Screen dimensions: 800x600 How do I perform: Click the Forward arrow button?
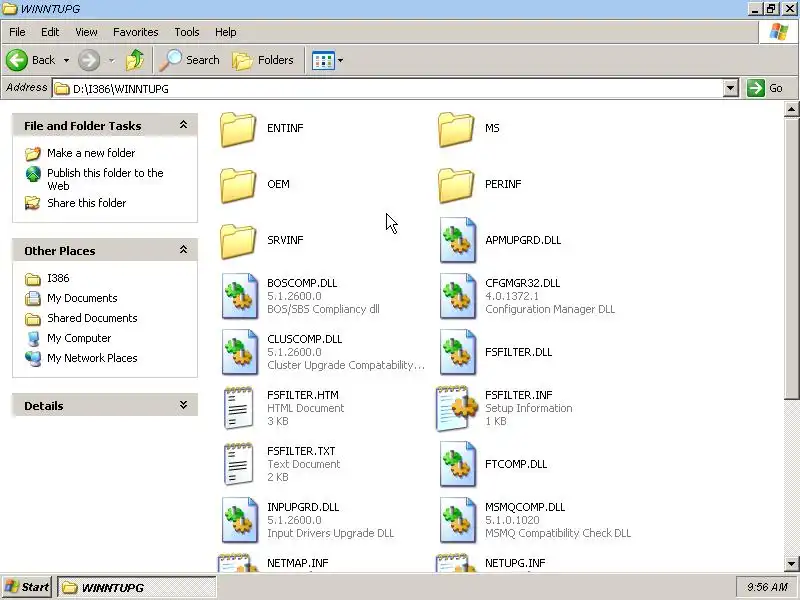[89, 60]
